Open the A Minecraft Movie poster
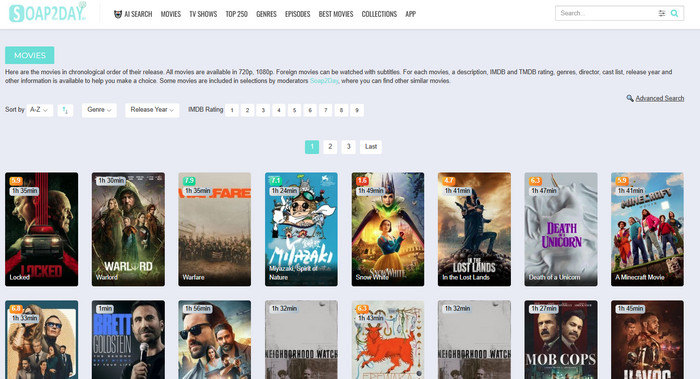Viewport: 700px width, 379px height. pos(647,229)
